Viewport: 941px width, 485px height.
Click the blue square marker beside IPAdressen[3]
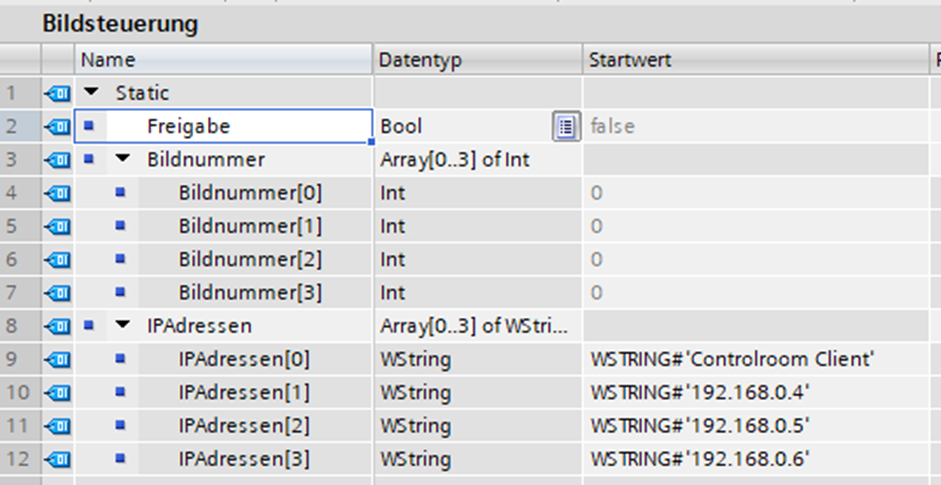point(121,460)
